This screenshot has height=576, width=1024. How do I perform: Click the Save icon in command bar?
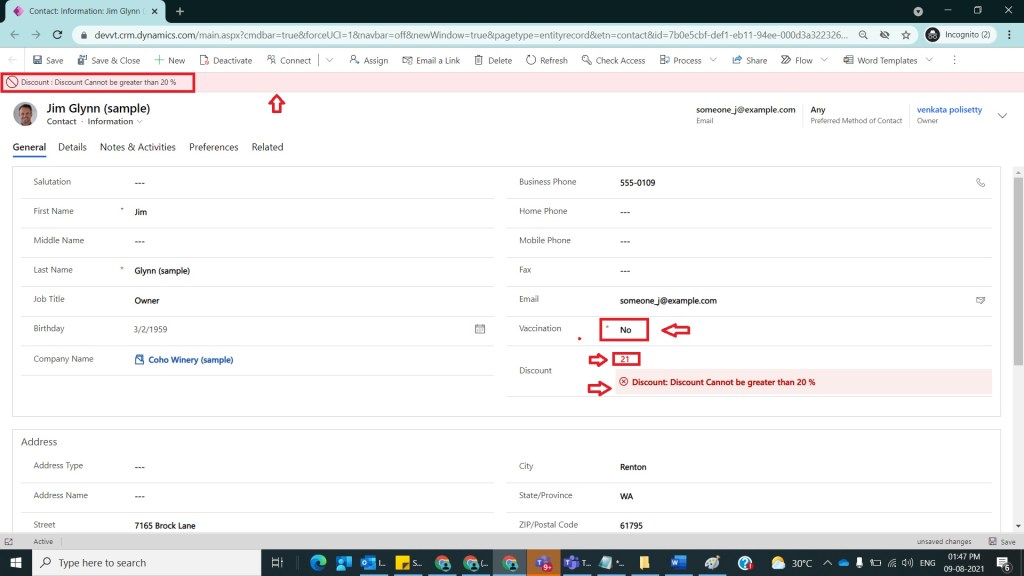(x=38, y=60)
